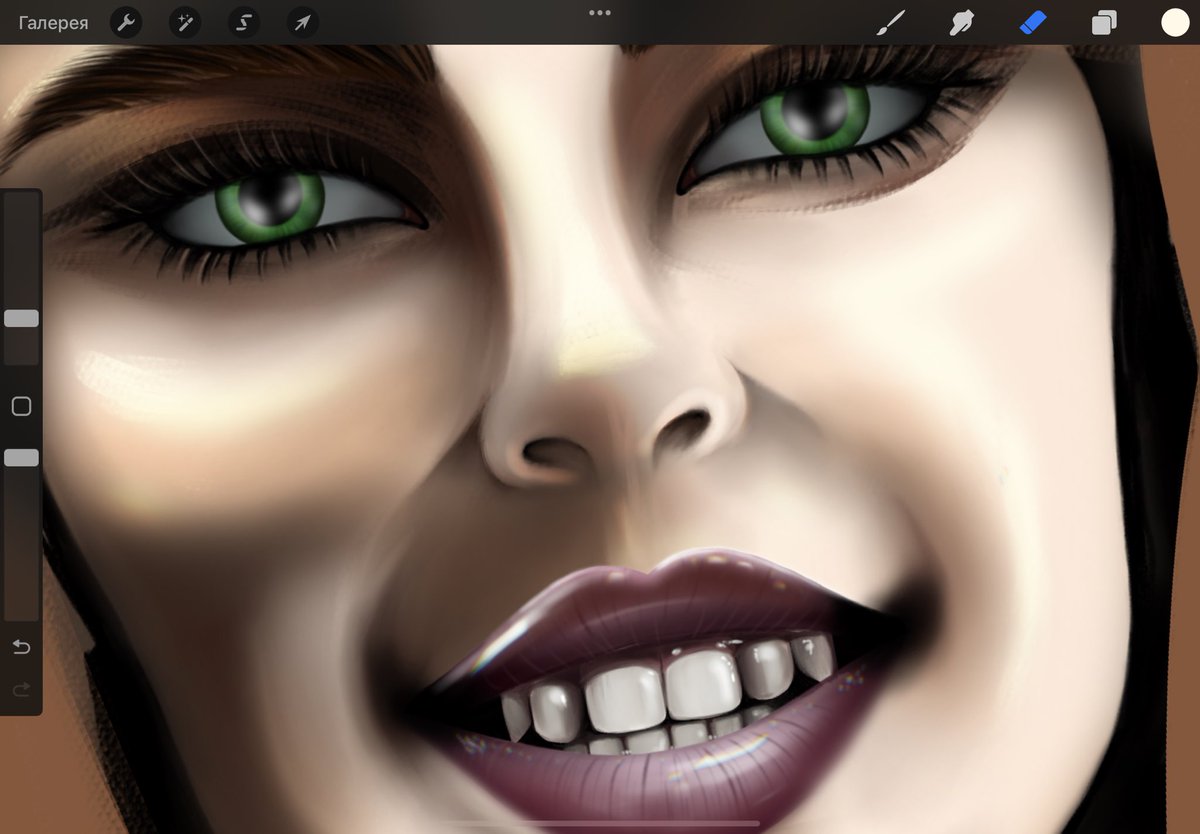1200x834 pixels.
Task: Select the Eraser tool
Action: (x=1033, y=23)
